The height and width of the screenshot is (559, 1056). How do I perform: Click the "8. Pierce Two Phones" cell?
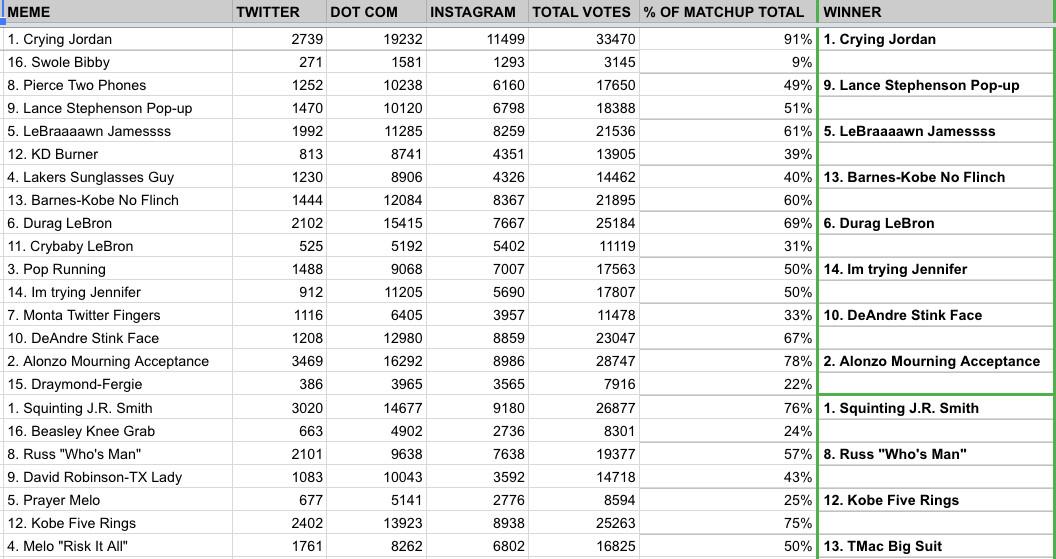(x=117, y=85)
